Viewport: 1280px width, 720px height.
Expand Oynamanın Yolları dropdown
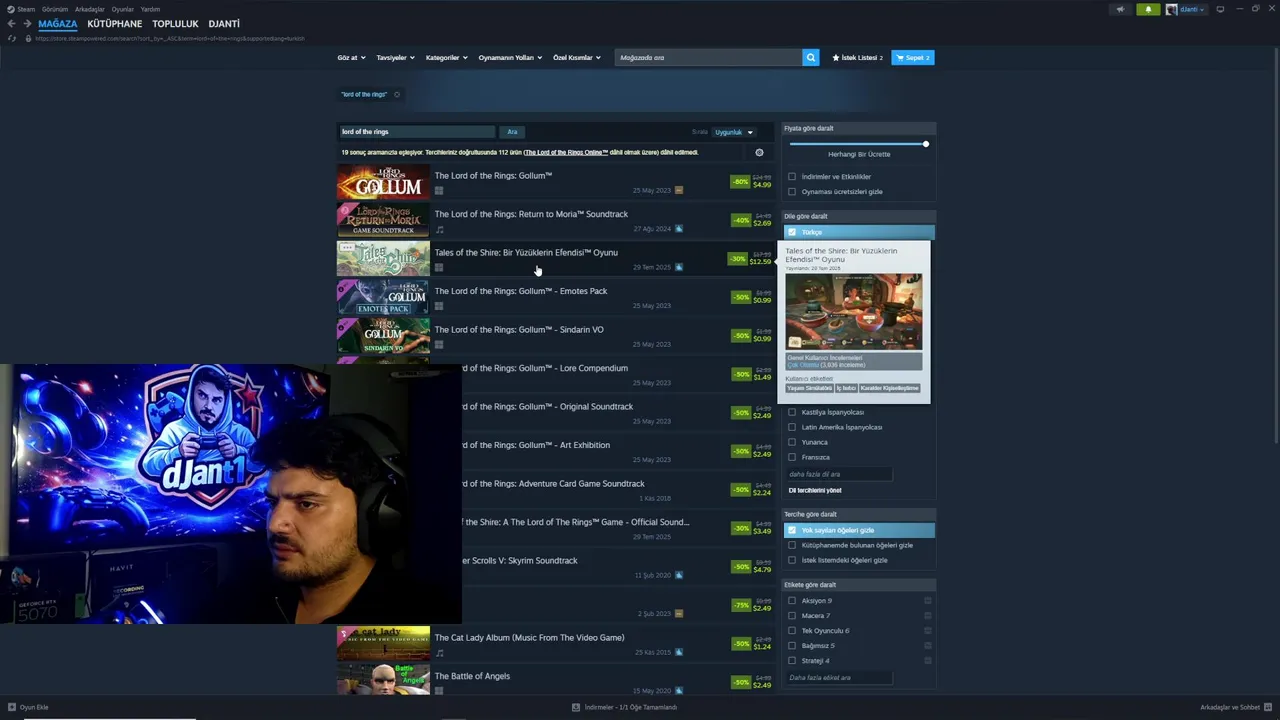(510, 58)
